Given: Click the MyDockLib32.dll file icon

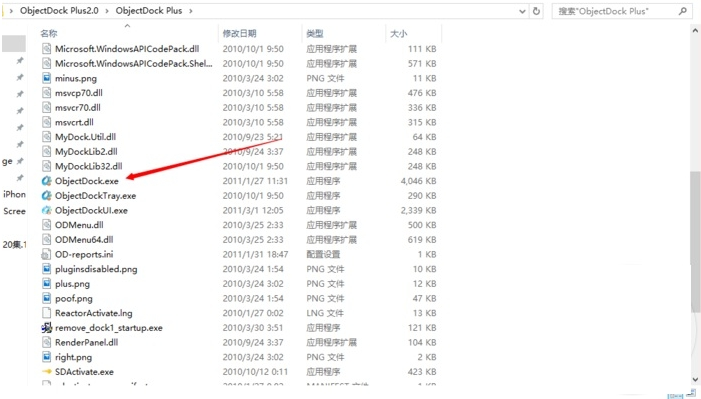Looking at the screenshot, I should (x=46, y=166).
